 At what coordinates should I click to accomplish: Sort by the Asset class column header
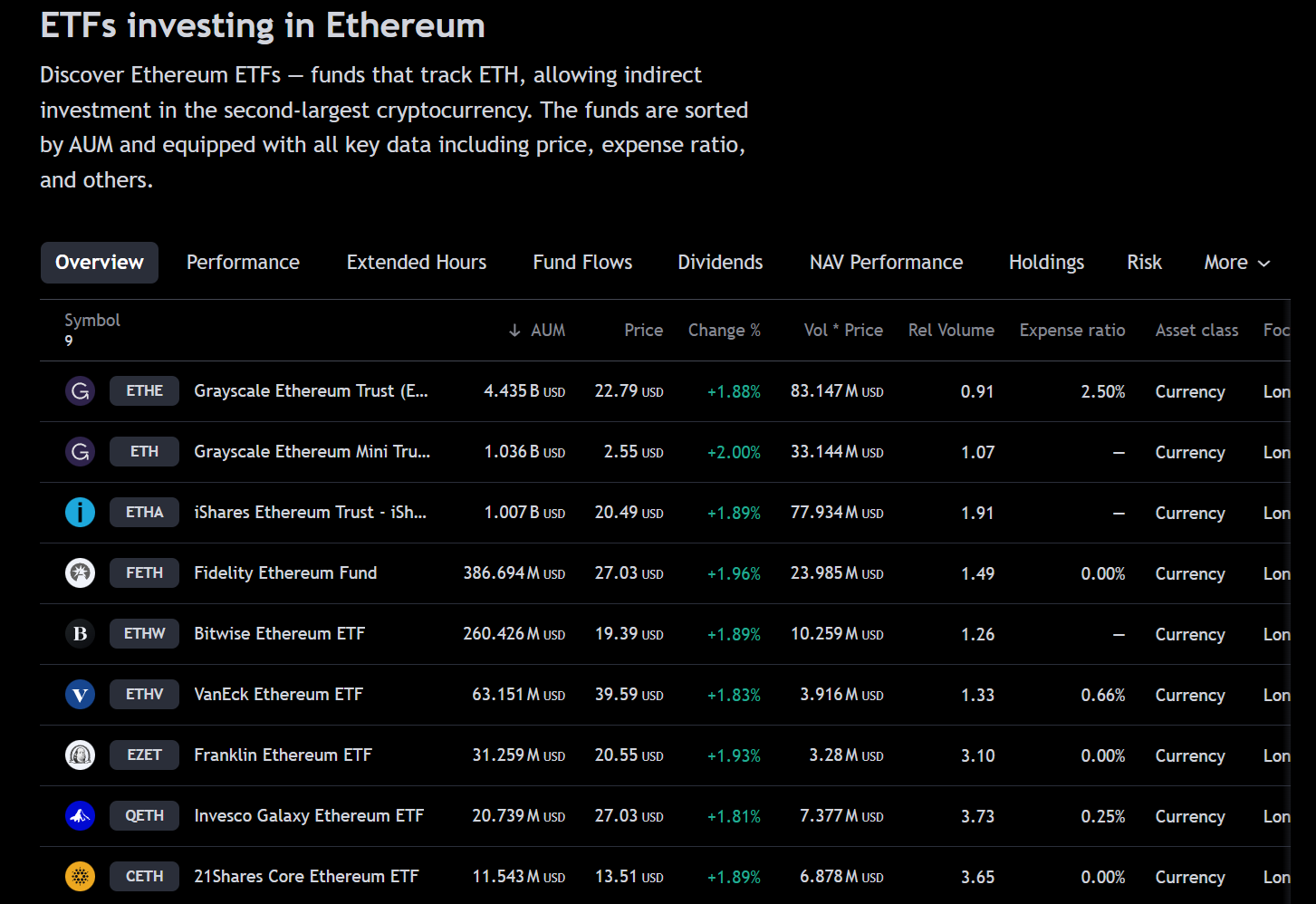point(1196,331)
